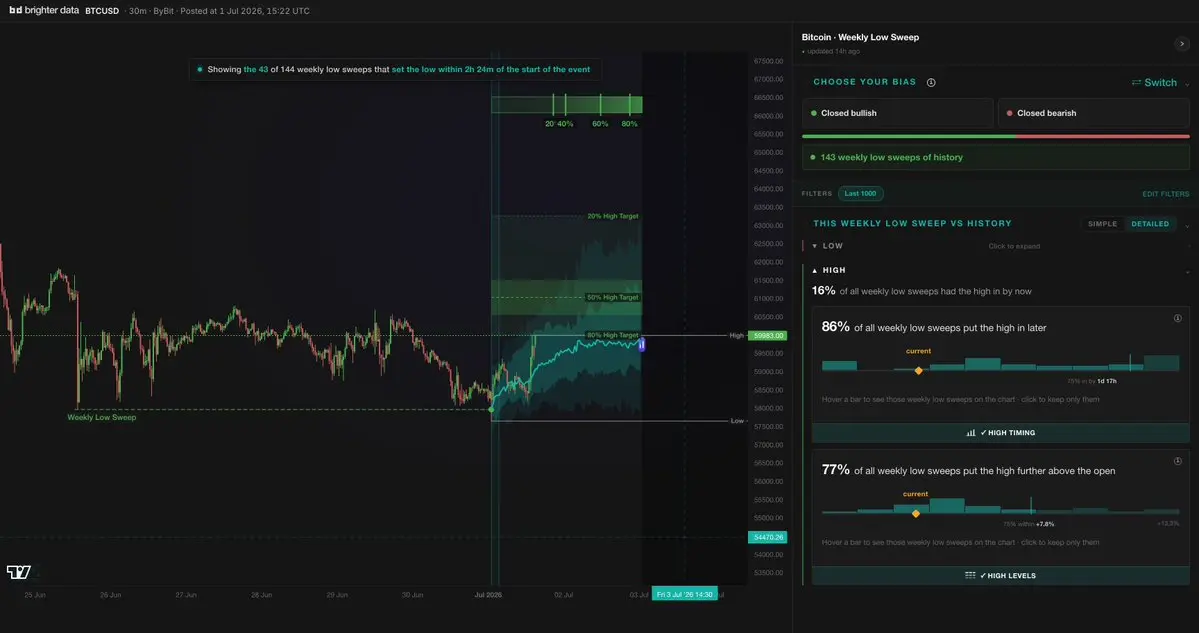Image resolution: width=1199 pixels, height=633 pixels.
Task: Click the 'updated 14h ago' text
Action: coord(832,51)
